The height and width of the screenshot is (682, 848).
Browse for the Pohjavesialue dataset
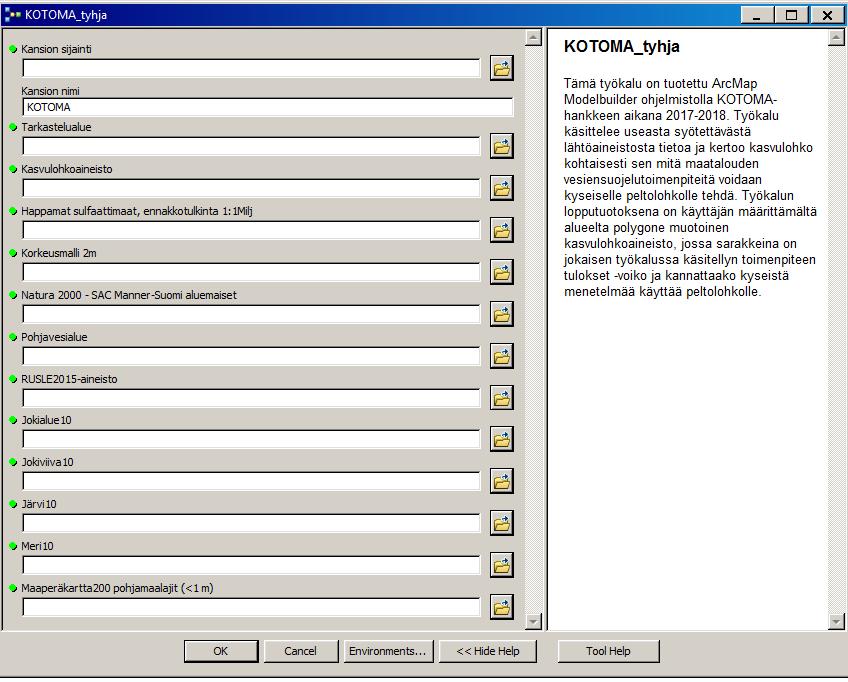[x=501, y=357]
